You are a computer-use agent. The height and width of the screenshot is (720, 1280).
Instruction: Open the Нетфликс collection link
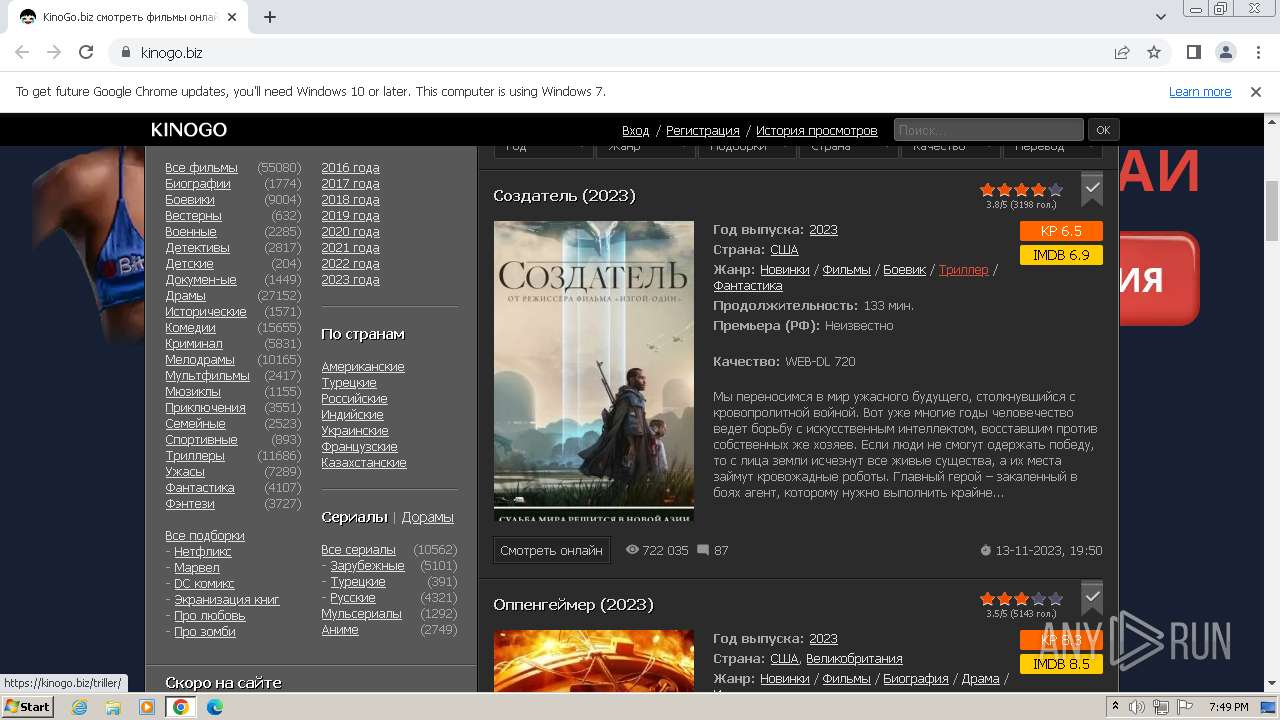(x=203, y=552)
